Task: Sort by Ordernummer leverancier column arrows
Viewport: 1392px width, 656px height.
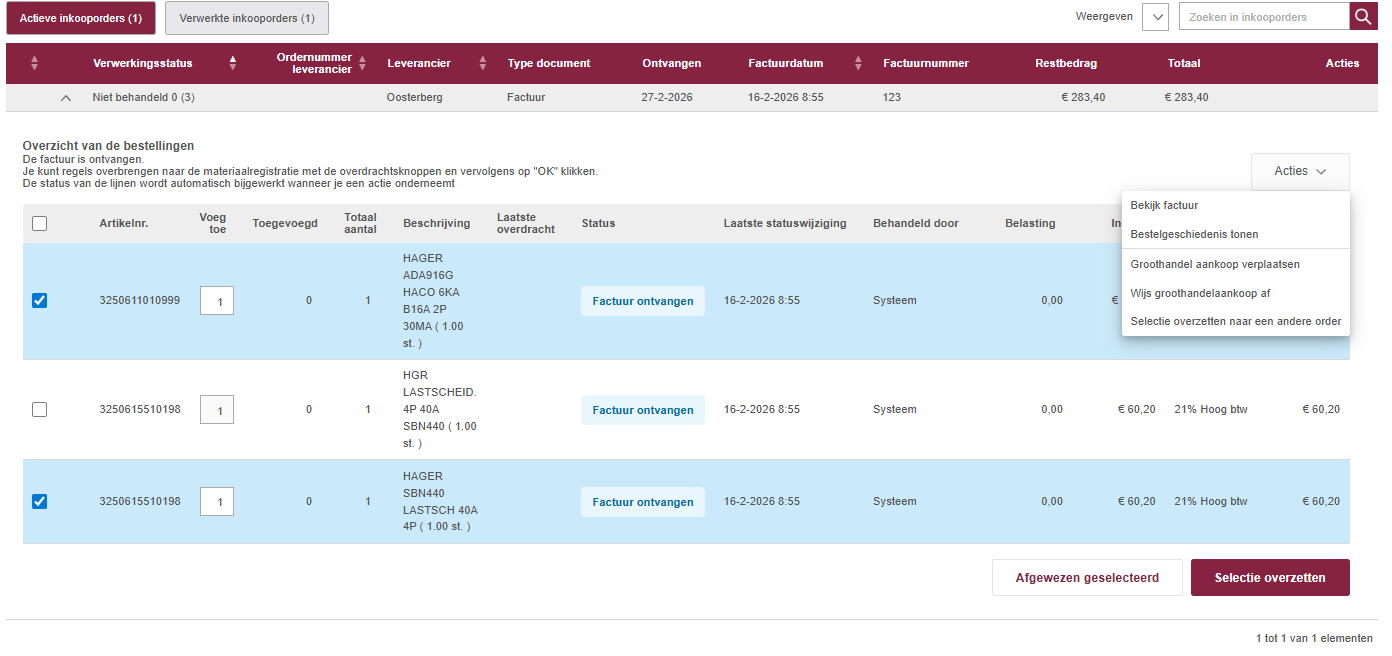Action: click(x=363, y=63)
